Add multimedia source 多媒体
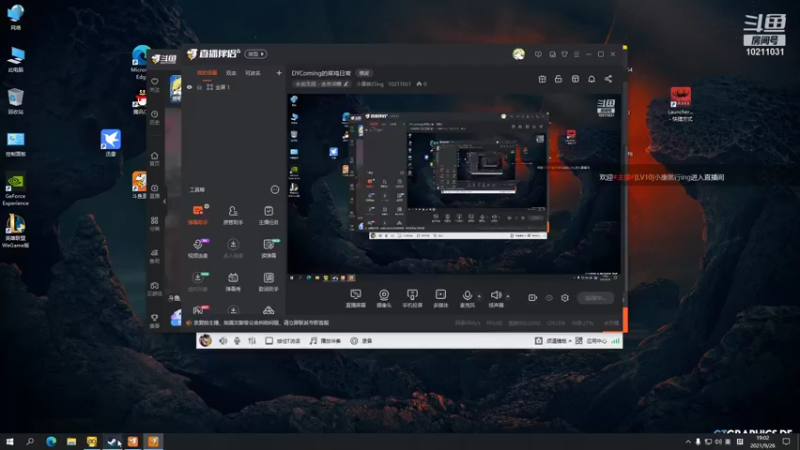This screenshot has width=800, height=450. [x=440, y=298]
